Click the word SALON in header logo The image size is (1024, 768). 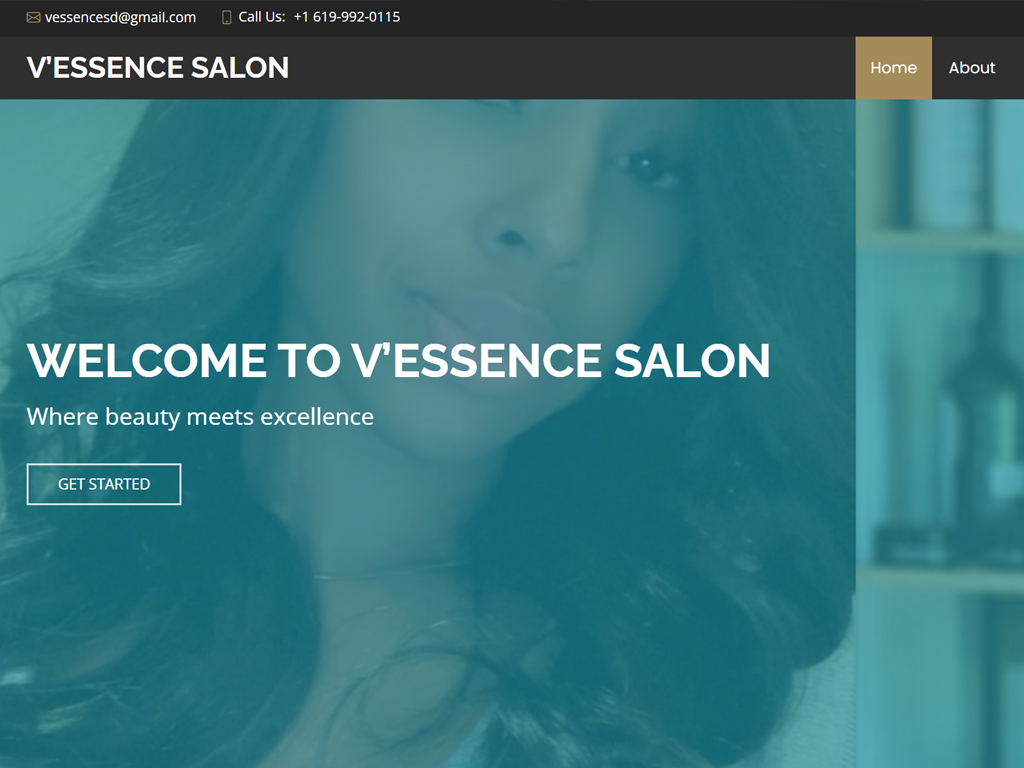pos(240,68)
